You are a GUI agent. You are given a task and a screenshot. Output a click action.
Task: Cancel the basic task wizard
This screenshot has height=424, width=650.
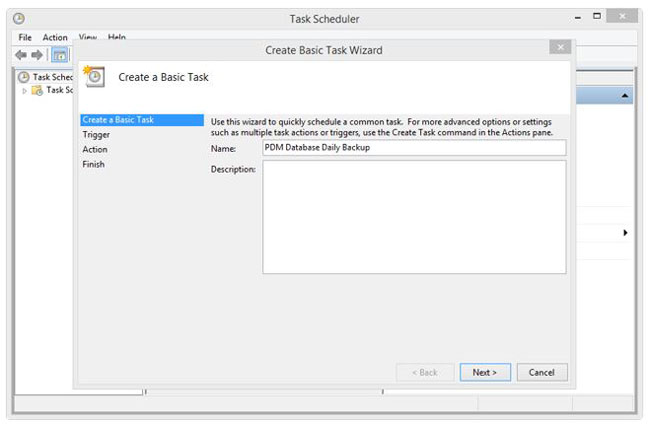(x=541, y=372)
